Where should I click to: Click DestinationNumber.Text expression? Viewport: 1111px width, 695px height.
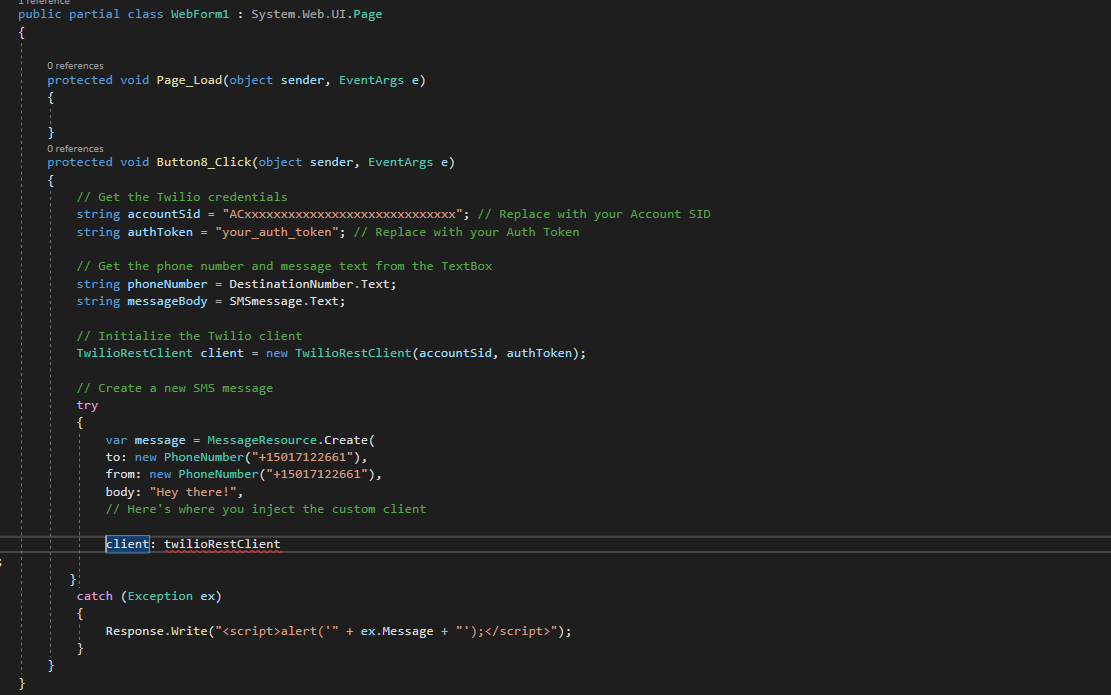click(x=309, y=284)
